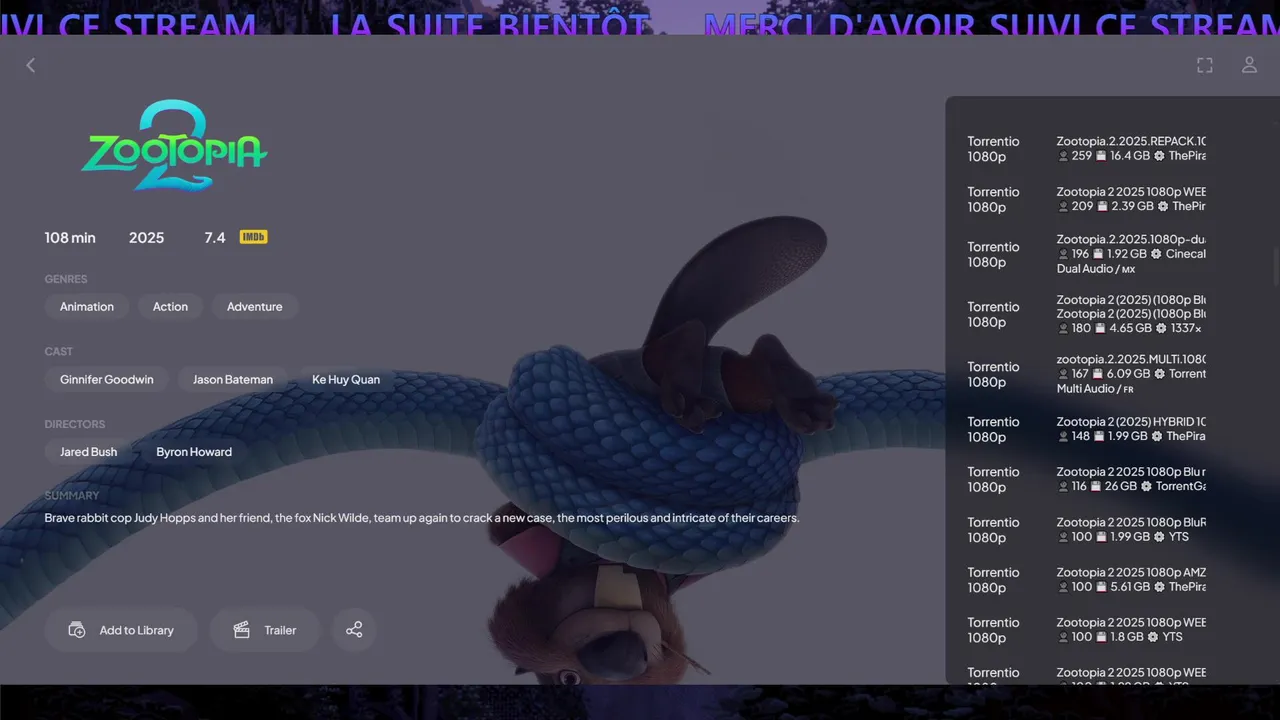1280x720 pixels.
Task: Open director Jared Bush
Action: tap(88, 452)
